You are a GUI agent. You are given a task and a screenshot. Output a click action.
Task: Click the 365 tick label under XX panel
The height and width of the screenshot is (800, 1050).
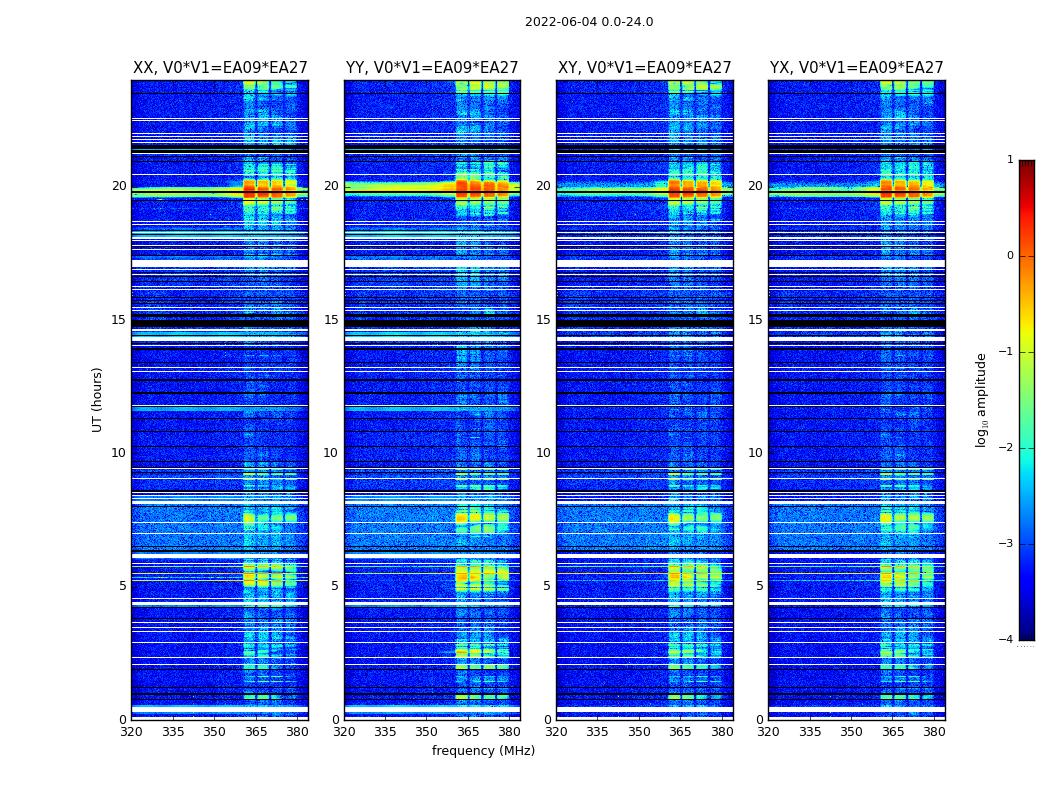click(256, 732)
